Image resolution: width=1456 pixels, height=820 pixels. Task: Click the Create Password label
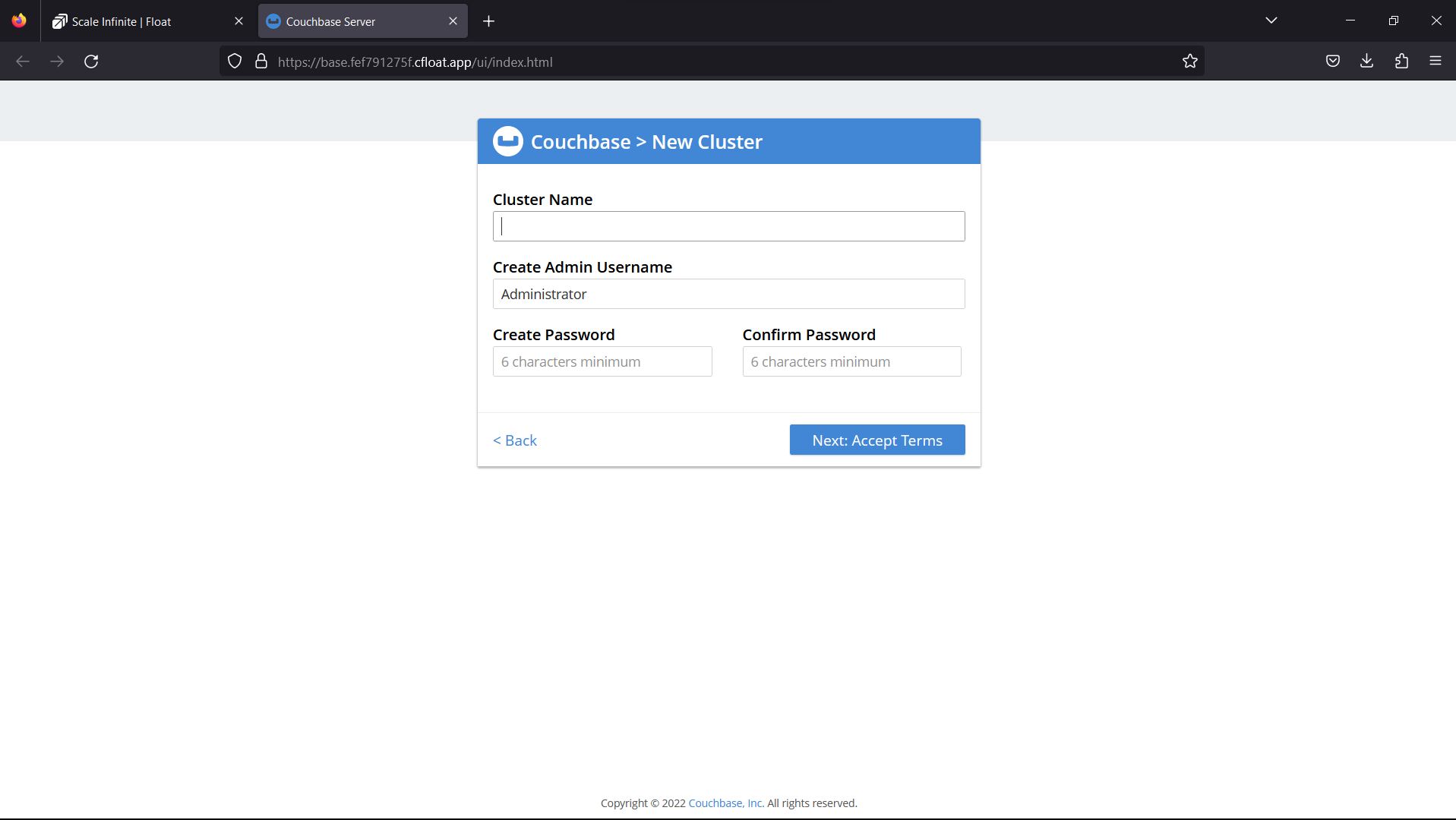pos(554,335)
